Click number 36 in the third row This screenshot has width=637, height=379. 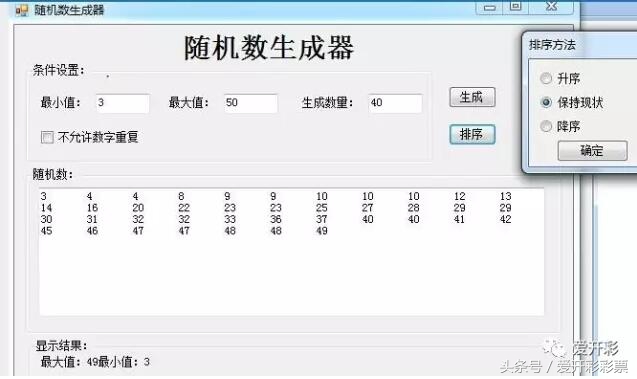click(x=276, y=219)
